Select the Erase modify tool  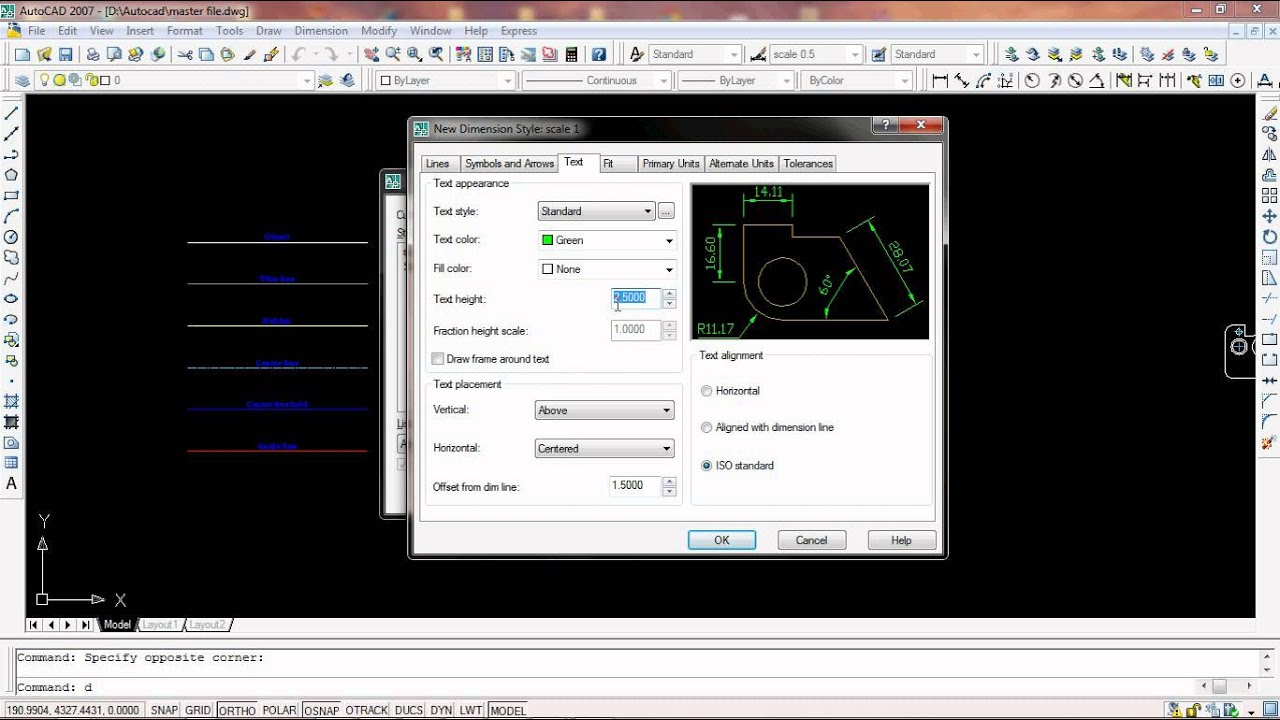[1270, 113]
